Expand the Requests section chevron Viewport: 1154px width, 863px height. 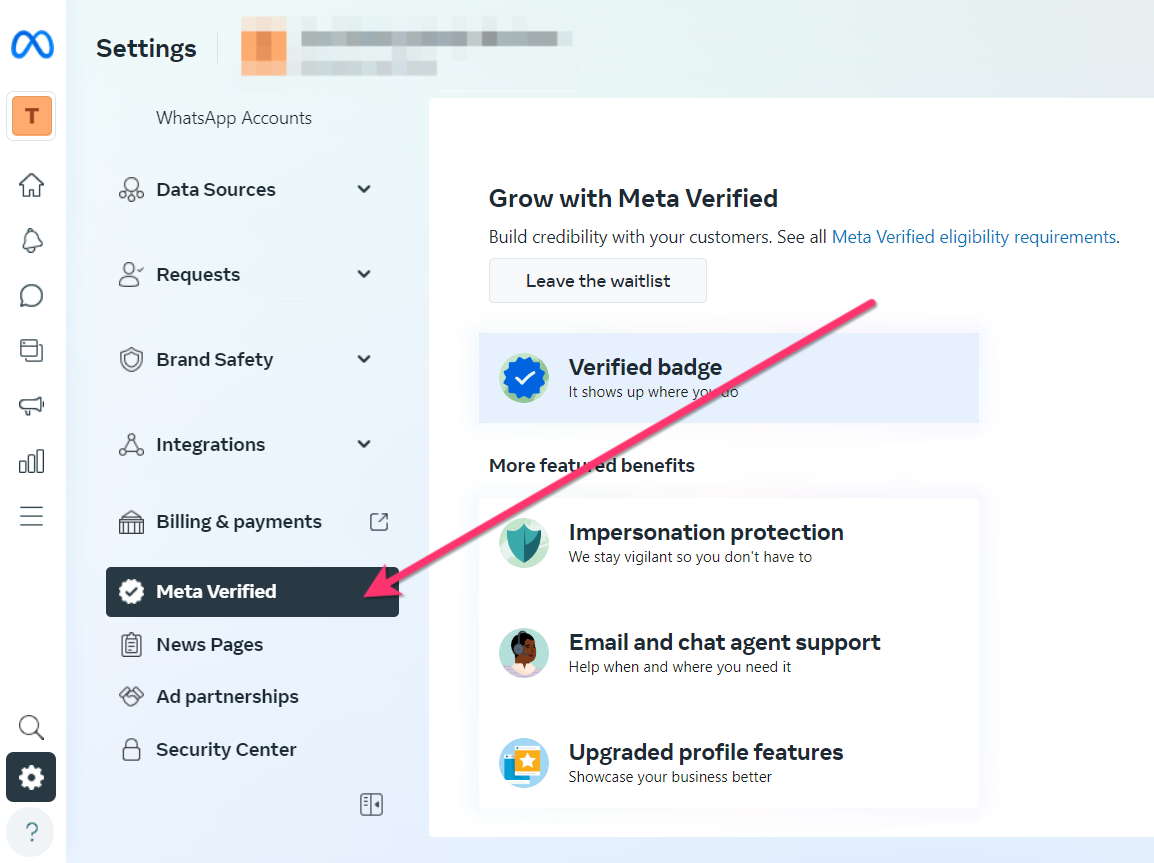[x=364, y=274]
